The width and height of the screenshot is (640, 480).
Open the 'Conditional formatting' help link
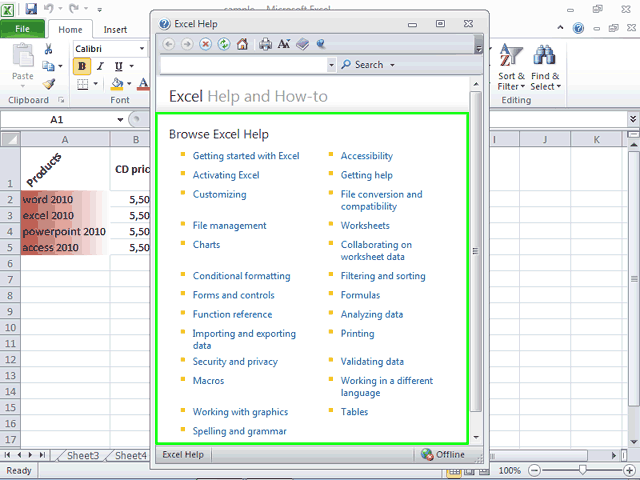[x=242, y=276]
